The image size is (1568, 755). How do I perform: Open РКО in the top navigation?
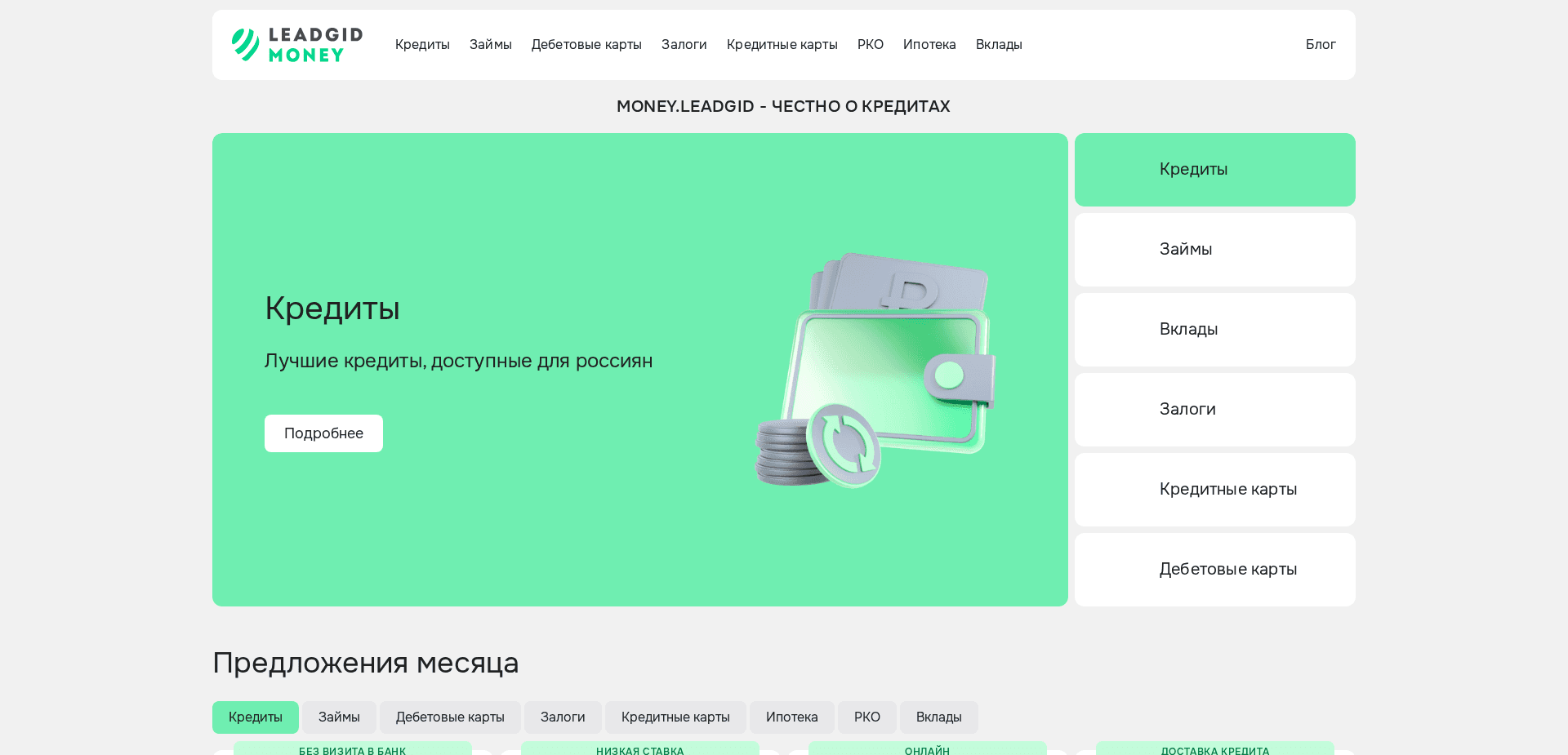coord(870,45)
